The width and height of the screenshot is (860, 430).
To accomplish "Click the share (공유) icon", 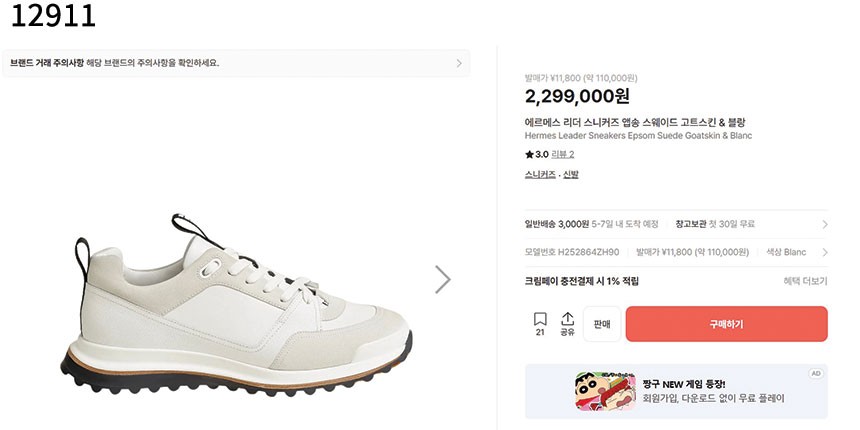I will [x=567, y=320].
